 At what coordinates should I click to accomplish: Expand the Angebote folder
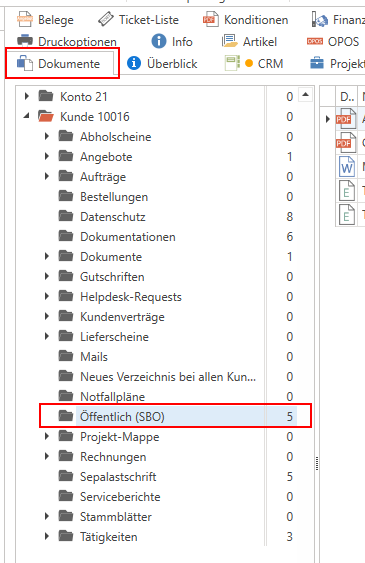pos(47,157)
